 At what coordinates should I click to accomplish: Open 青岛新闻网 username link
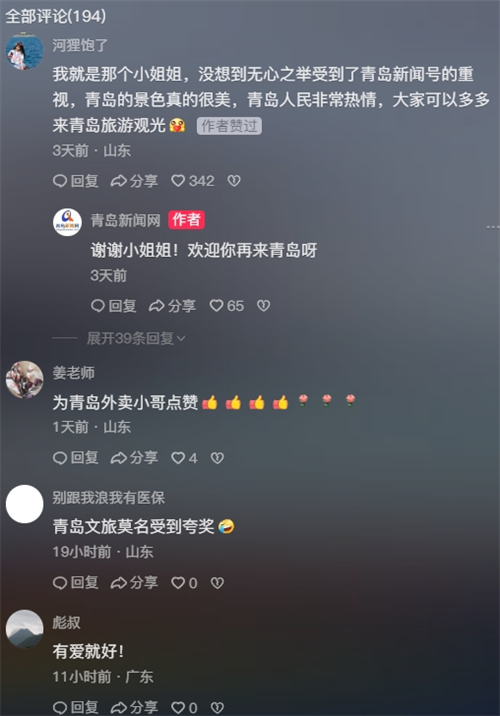click(x=126, y=220)
